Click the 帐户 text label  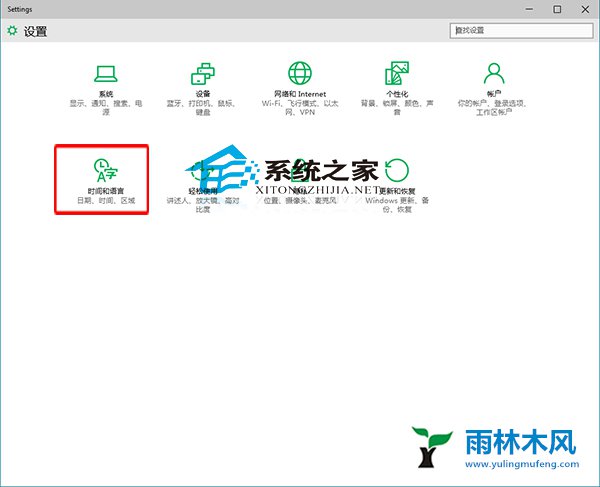(493, 93)
